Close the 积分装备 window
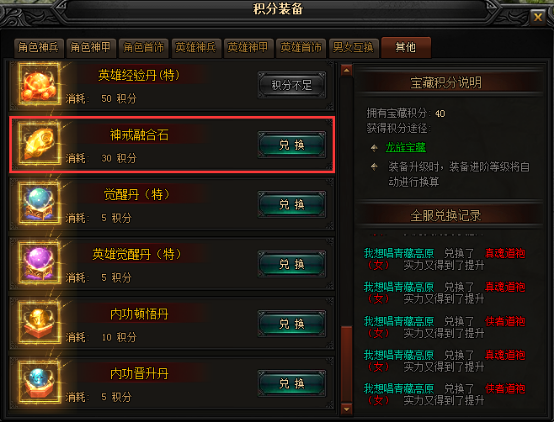The width and height of the screenshot is (554, 423). 538,17
